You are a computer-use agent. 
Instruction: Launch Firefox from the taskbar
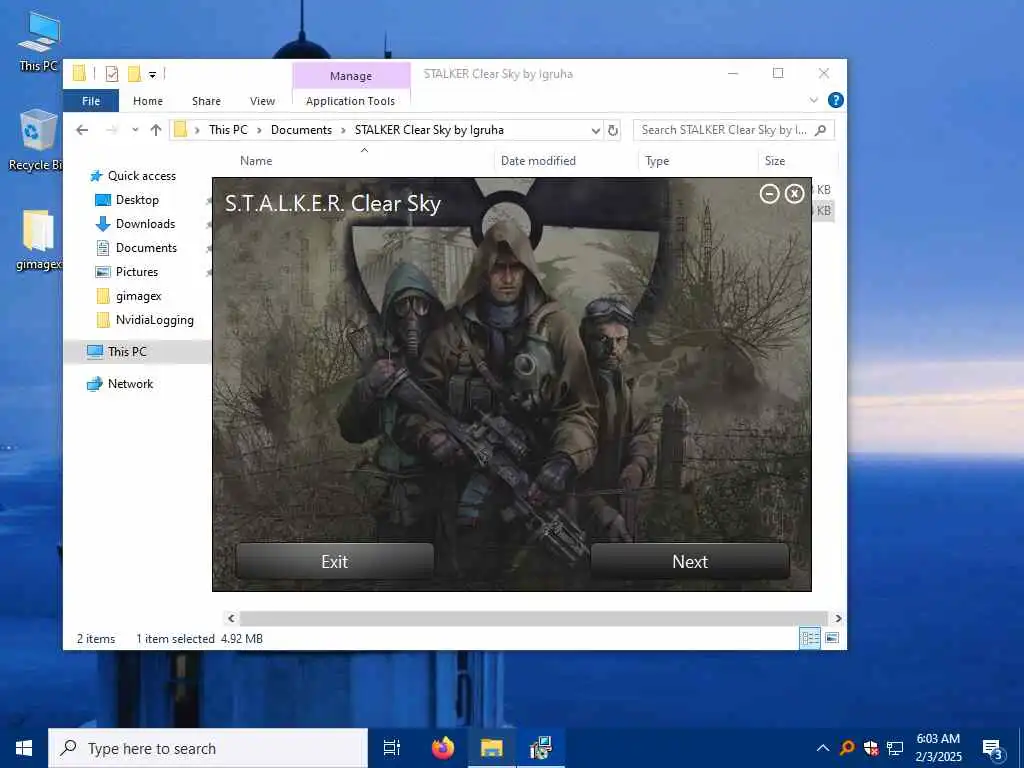[443, 748]
